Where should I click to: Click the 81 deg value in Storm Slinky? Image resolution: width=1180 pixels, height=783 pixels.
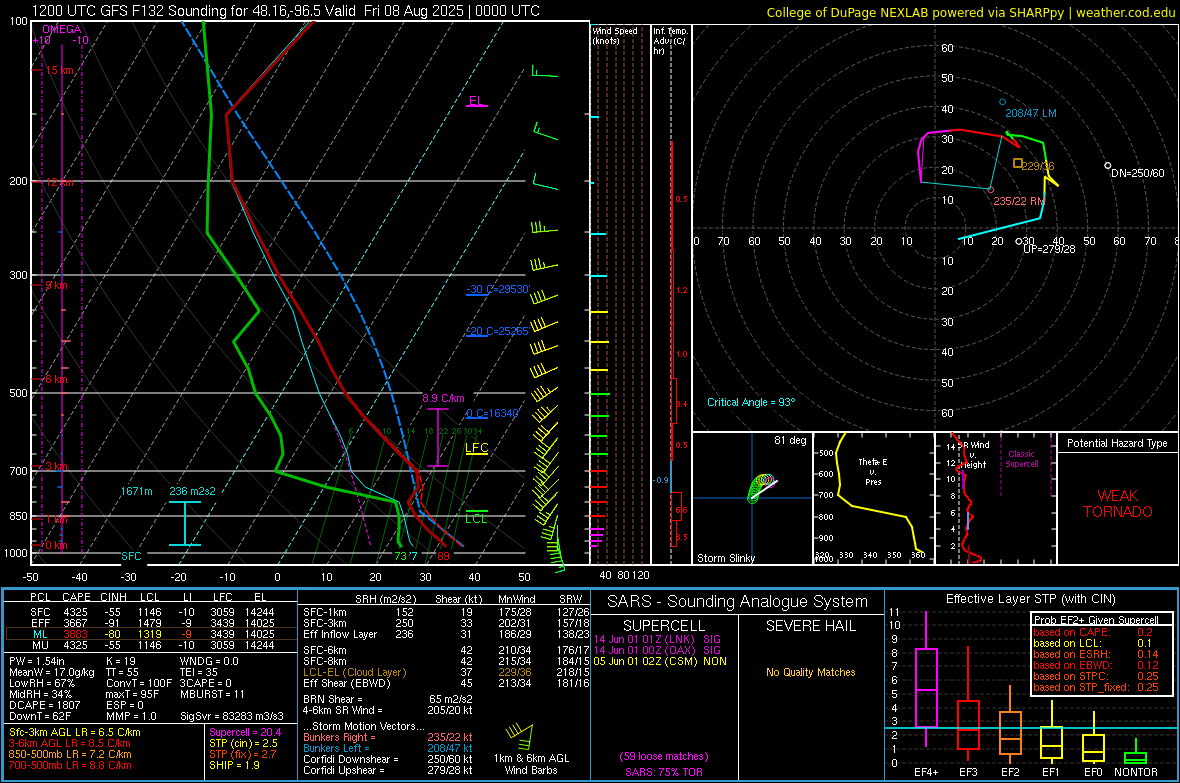(790, 440)
